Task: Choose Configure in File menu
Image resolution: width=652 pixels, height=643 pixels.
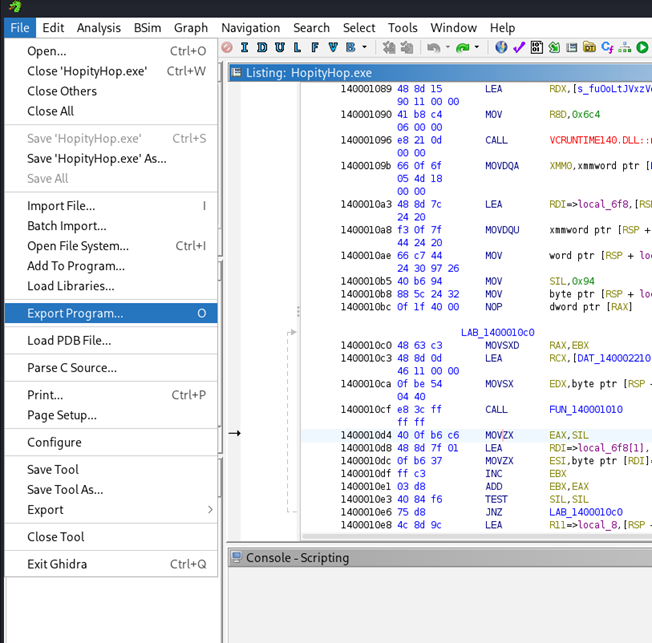Action: point(111,442)
